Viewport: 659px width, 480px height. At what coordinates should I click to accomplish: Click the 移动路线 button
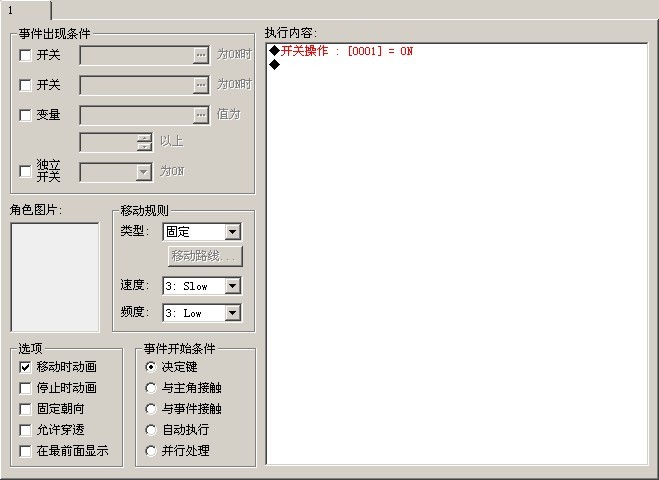click(x=205, y=256)
